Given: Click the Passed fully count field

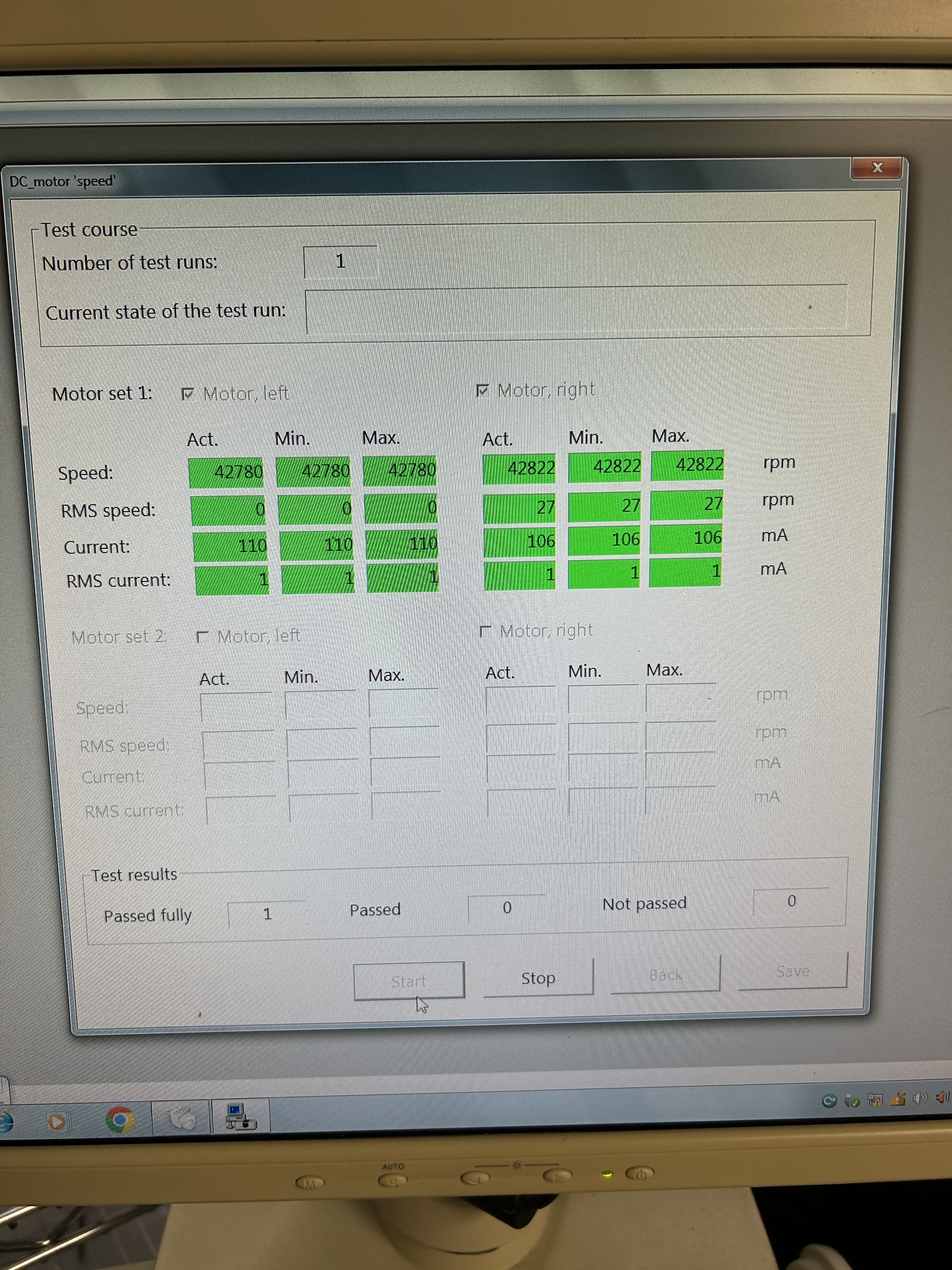Looking at the screenshot, I should pos(267,913).
